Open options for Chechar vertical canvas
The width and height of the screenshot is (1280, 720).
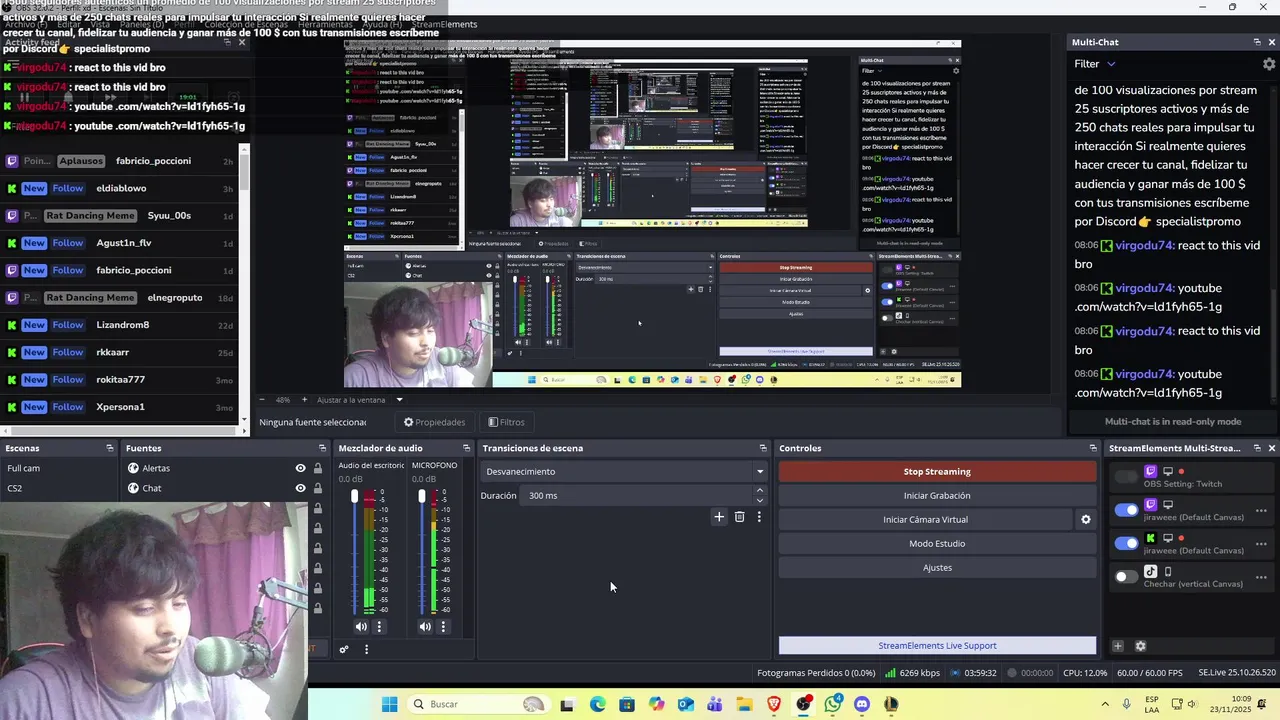[1261, 577]
